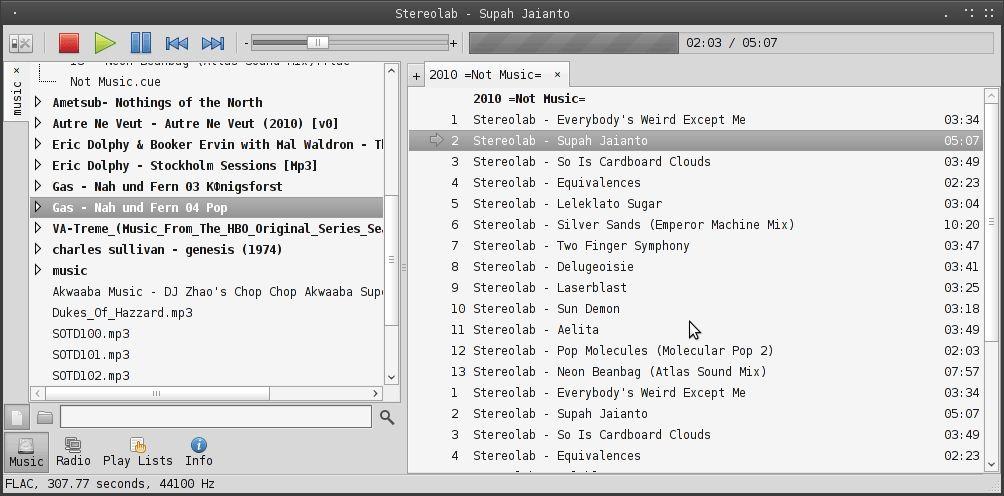Select track 10 Sun Demon

coord(695,308)
